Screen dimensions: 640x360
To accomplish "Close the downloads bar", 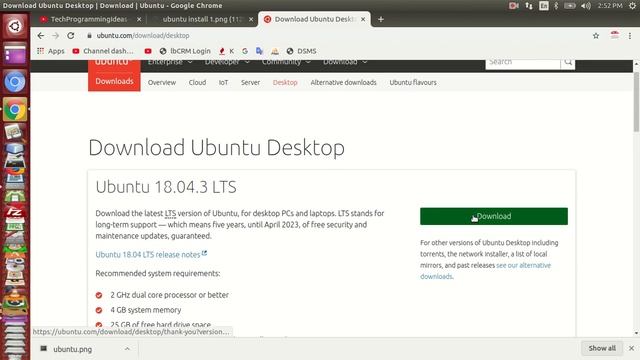I will (631, 348).
